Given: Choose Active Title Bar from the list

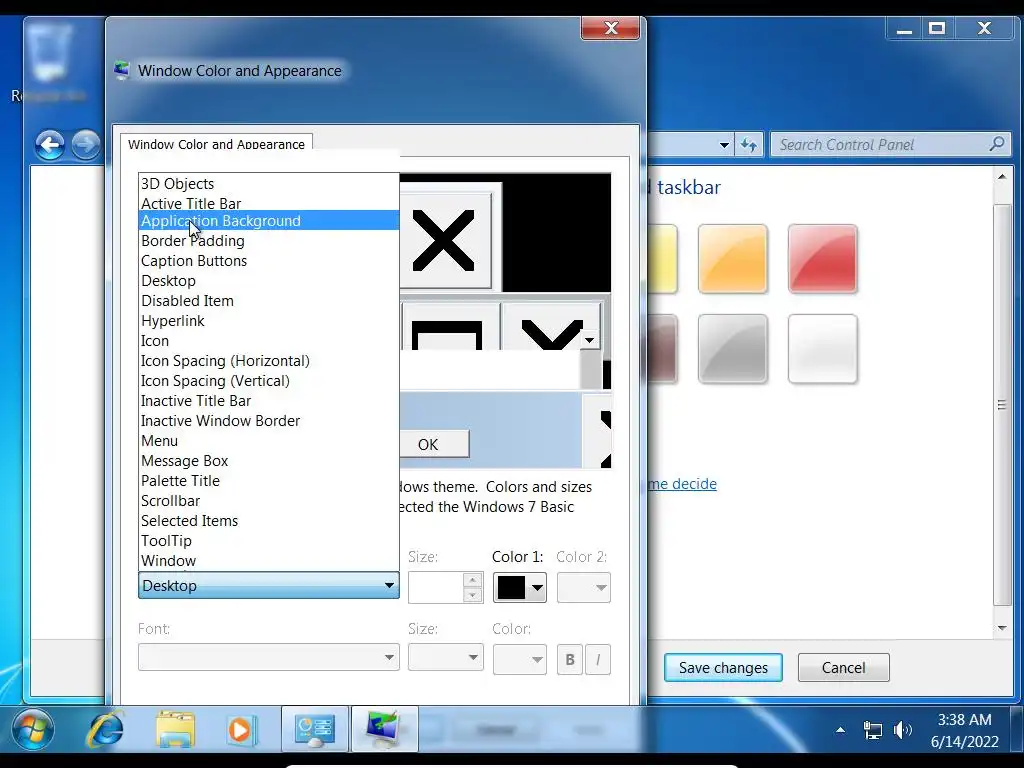Looking at the screenshot, I should (268, 203).
